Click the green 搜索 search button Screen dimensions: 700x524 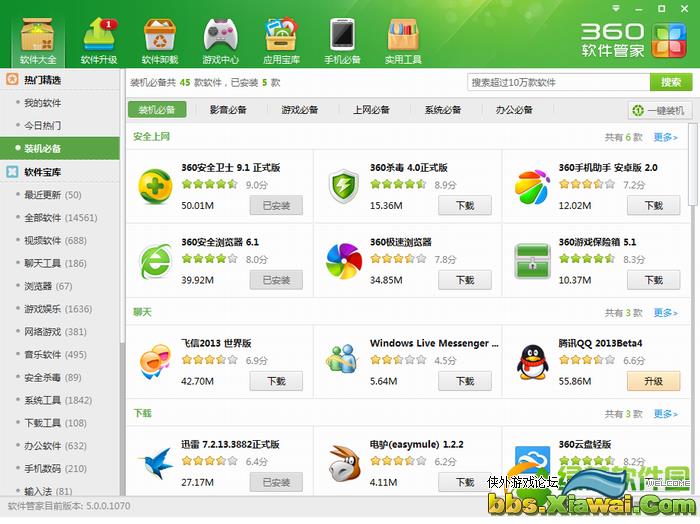671,82
